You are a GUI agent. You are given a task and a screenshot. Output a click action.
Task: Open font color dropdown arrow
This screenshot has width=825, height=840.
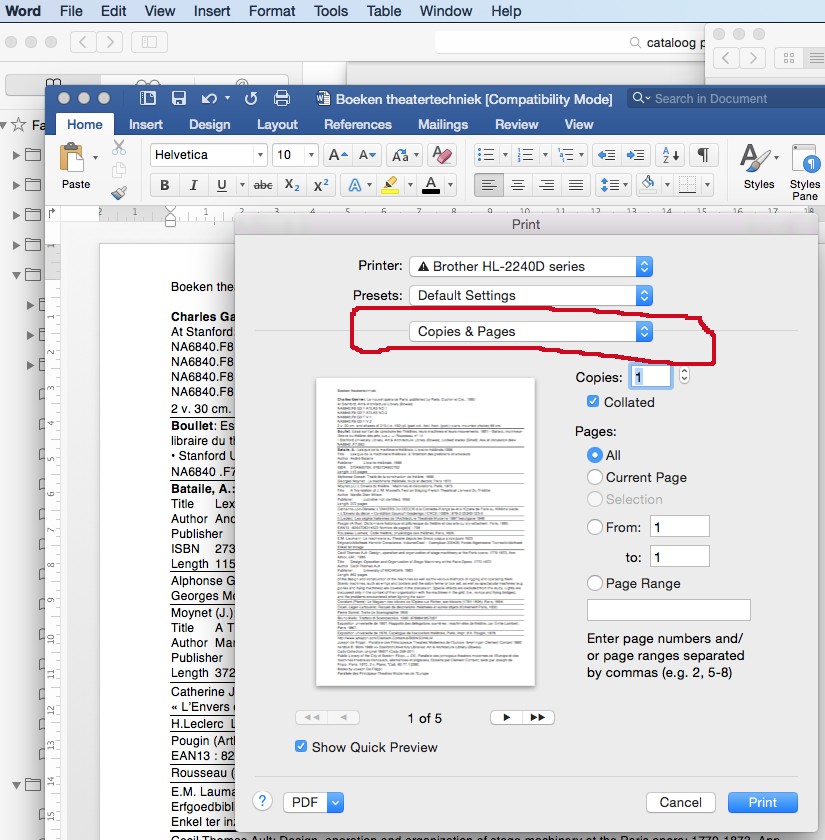[451, 185]
